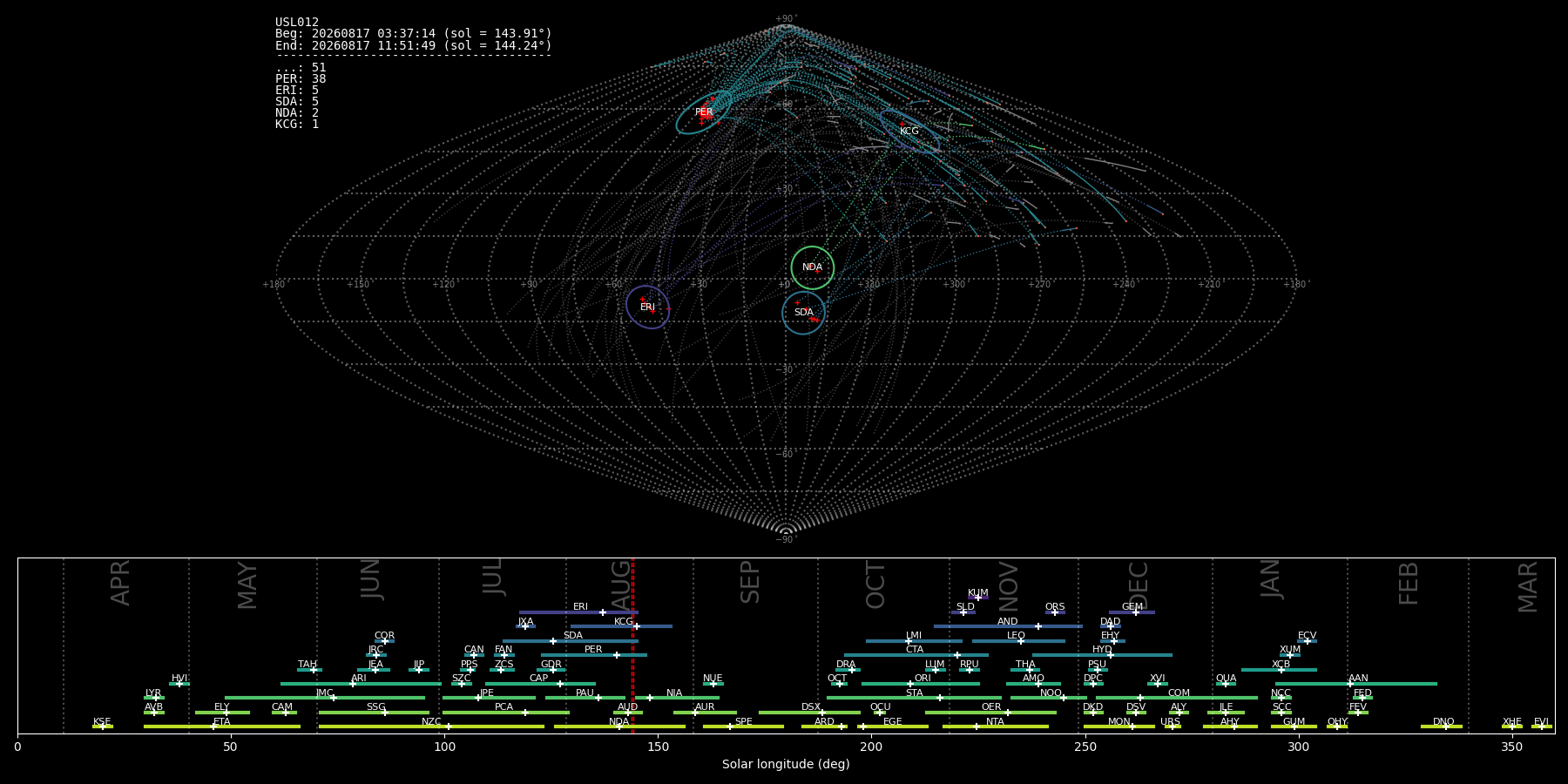1568x784 pixels.
Task: Click the green NDA radiant circle
Action: click(813, 267)
